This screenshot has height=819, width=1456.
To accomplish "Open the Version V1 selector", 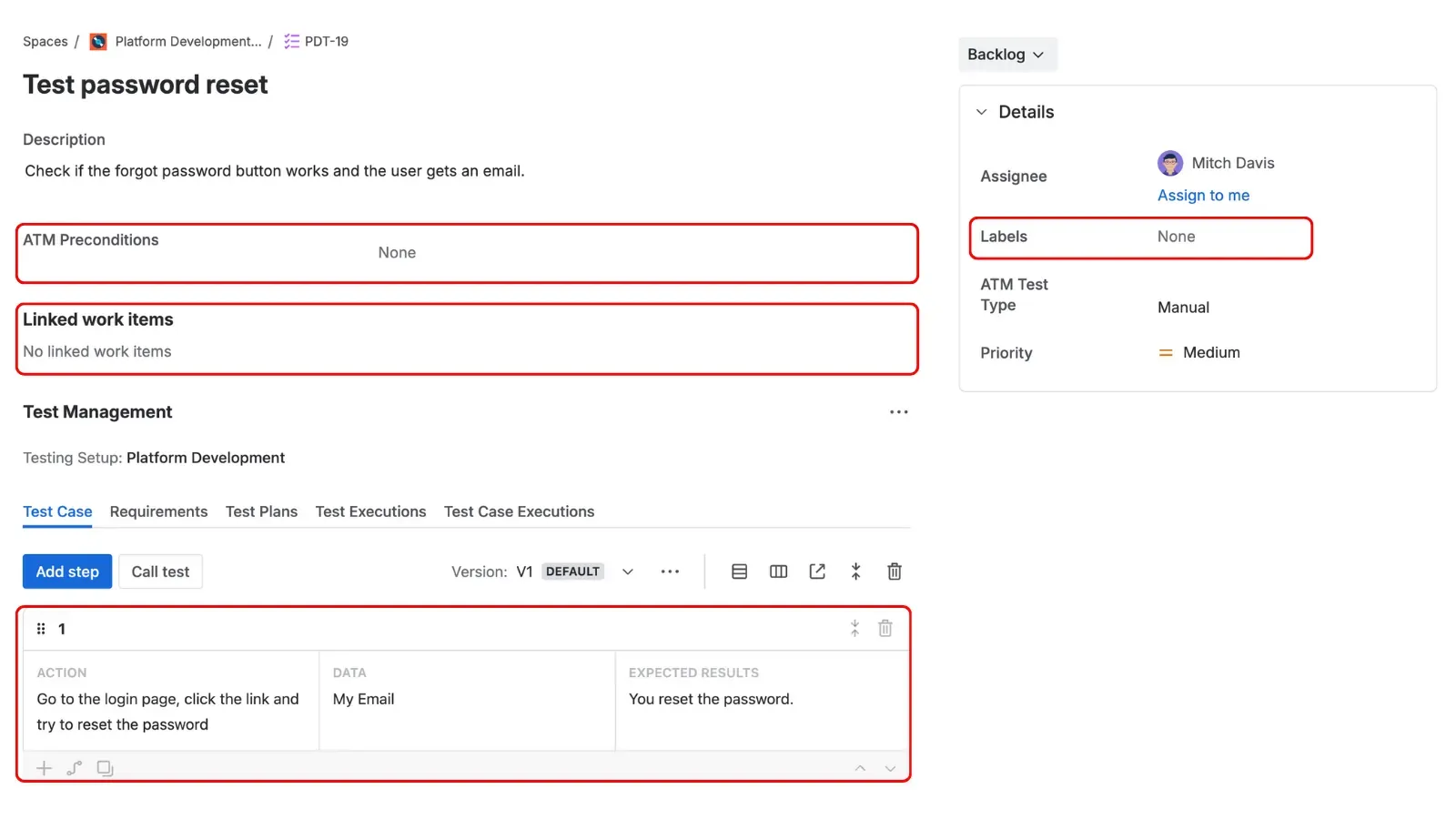I will point(627,571).
